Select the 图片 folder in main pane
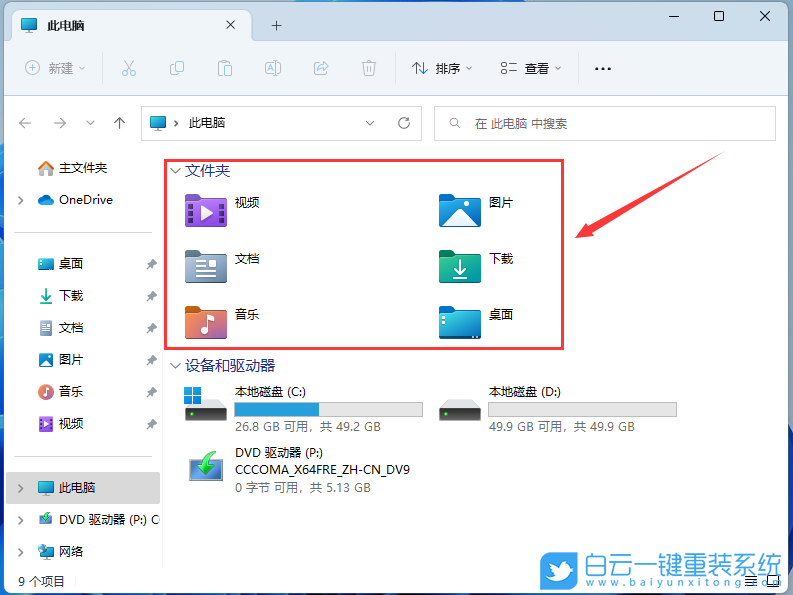This screenshot has height=595, width=793. [476, 210]
